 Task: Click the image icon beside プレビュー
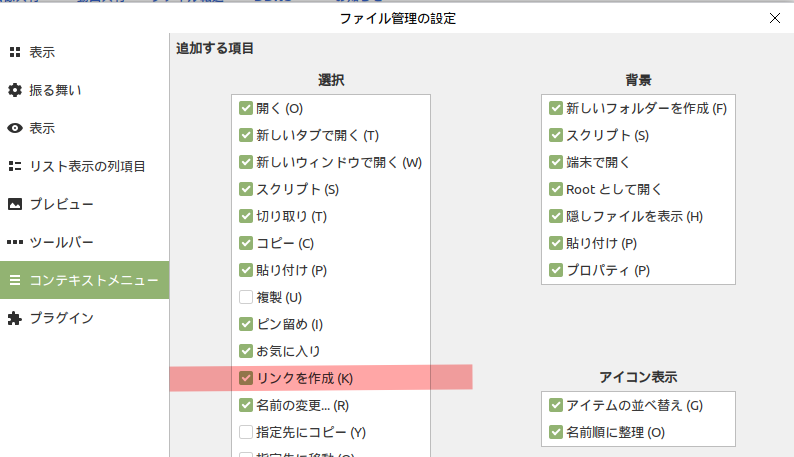[x=15, y=204]
